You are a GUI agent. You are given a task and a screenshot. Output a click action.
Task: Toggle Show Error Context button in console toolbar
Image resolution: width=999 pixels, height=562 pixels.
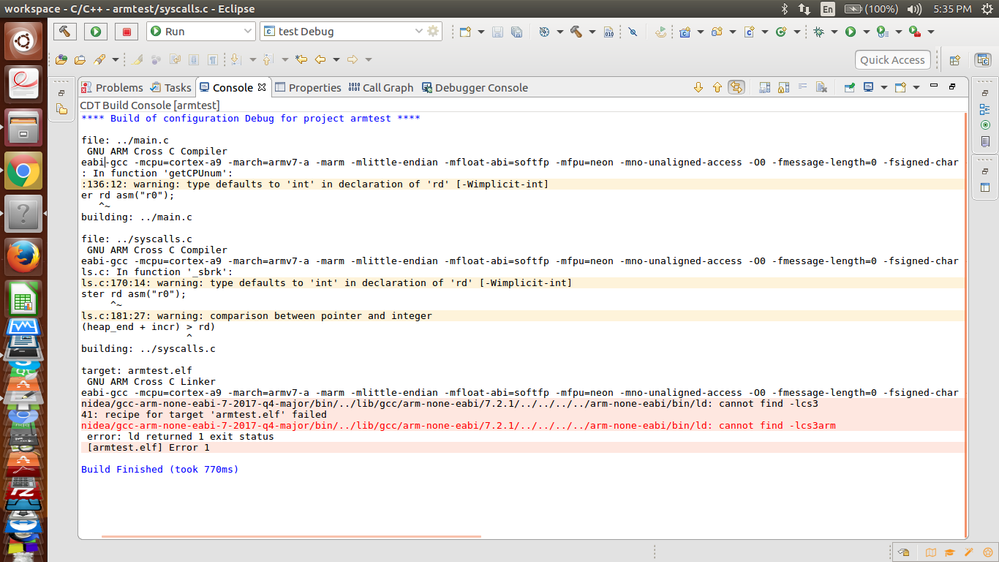coord(737,87)
